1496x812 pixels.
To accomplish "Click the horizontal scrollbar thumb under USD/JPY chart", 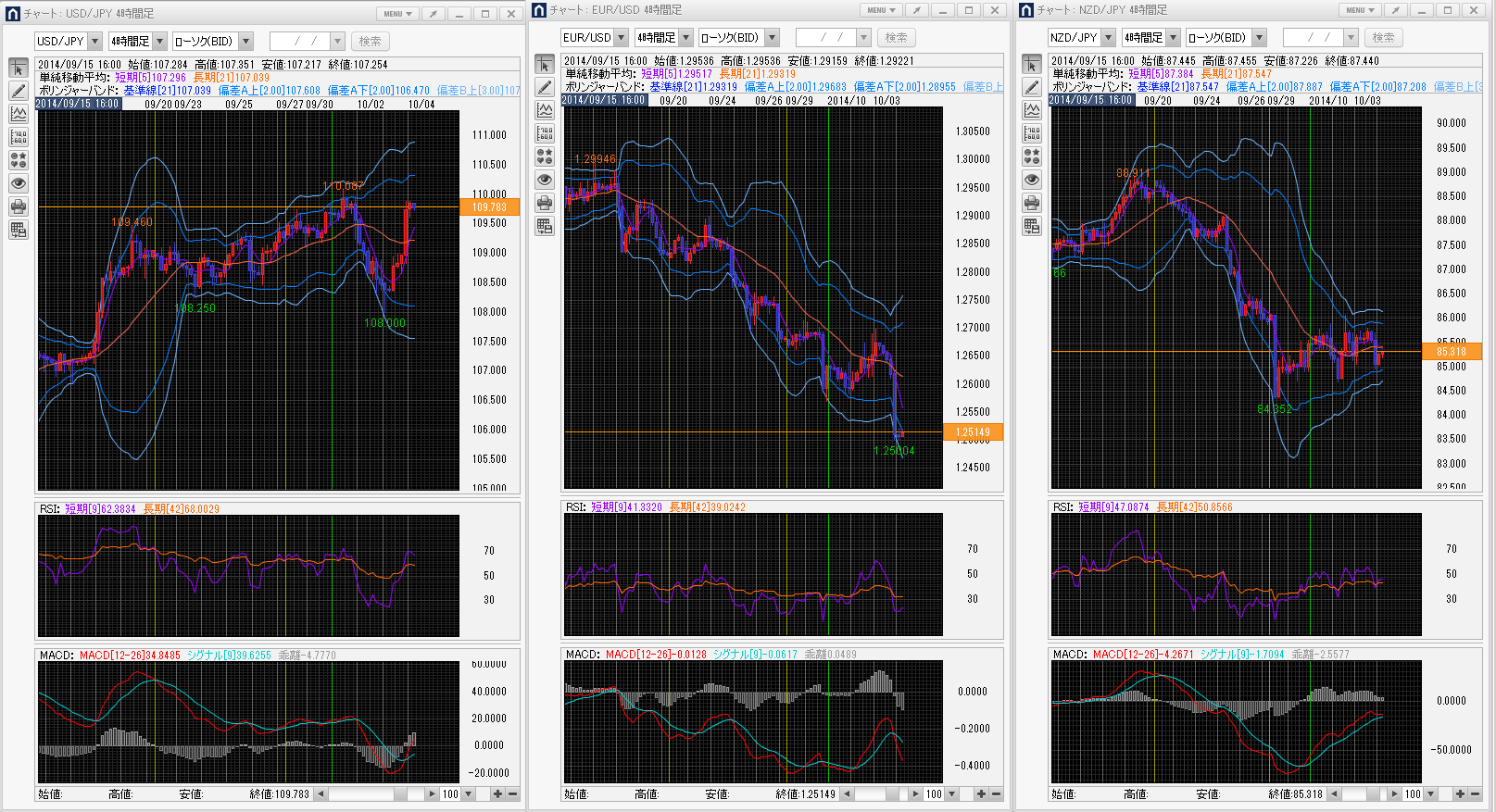I will (x=400, y=794).
